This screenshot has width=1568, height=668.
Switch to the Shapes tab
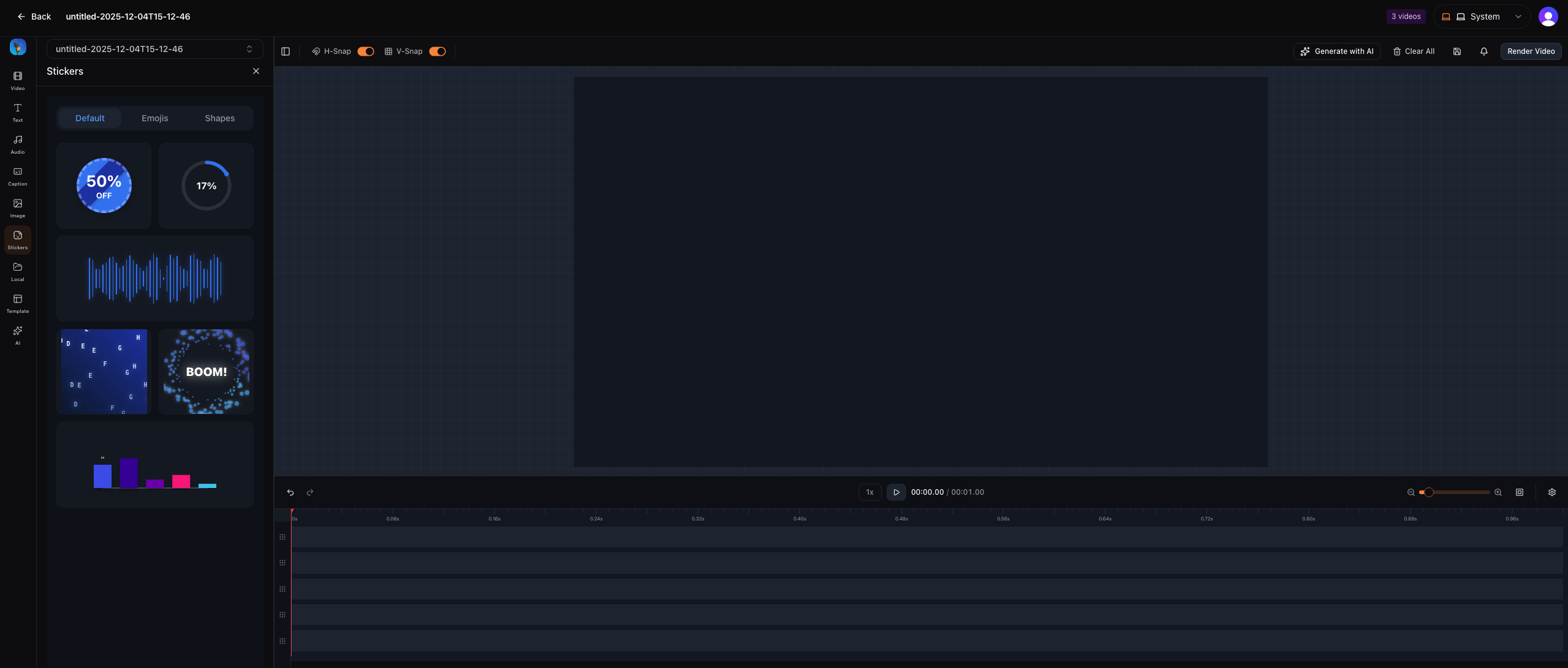point(219,118)
